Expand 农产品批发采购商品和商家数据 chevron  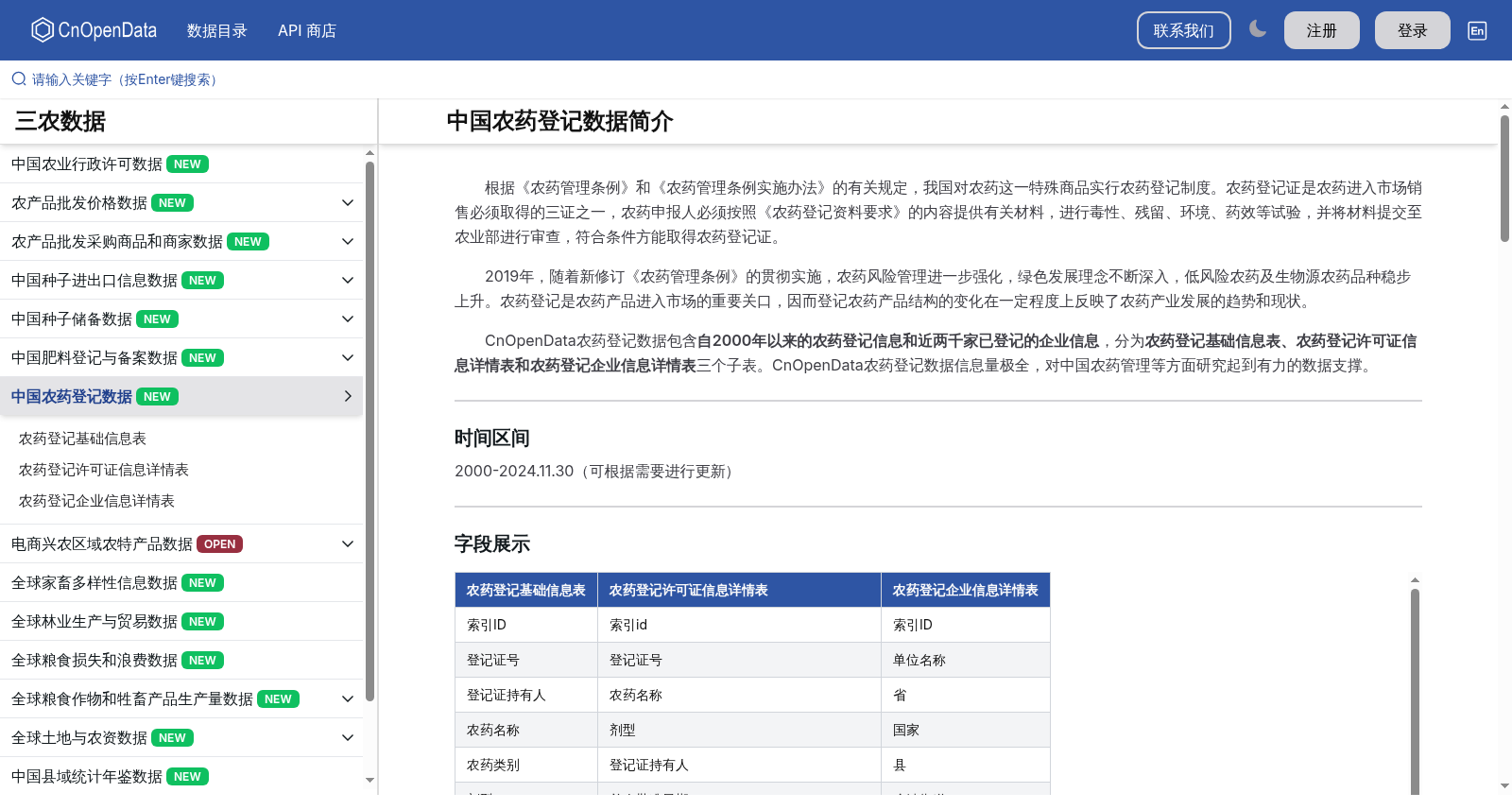(x=348, y=242)
